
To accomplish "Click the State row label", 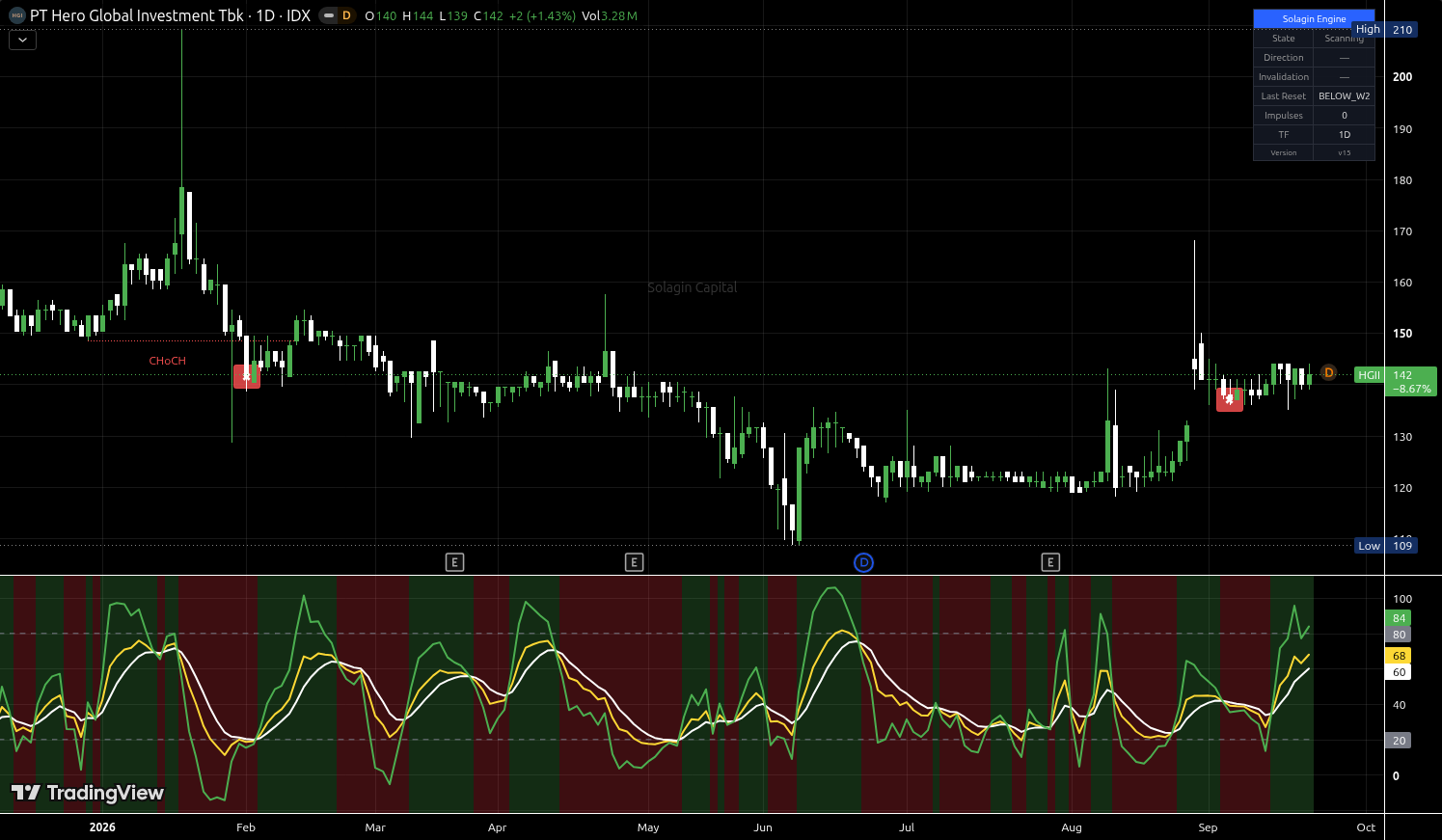I will pos(1283,39).
